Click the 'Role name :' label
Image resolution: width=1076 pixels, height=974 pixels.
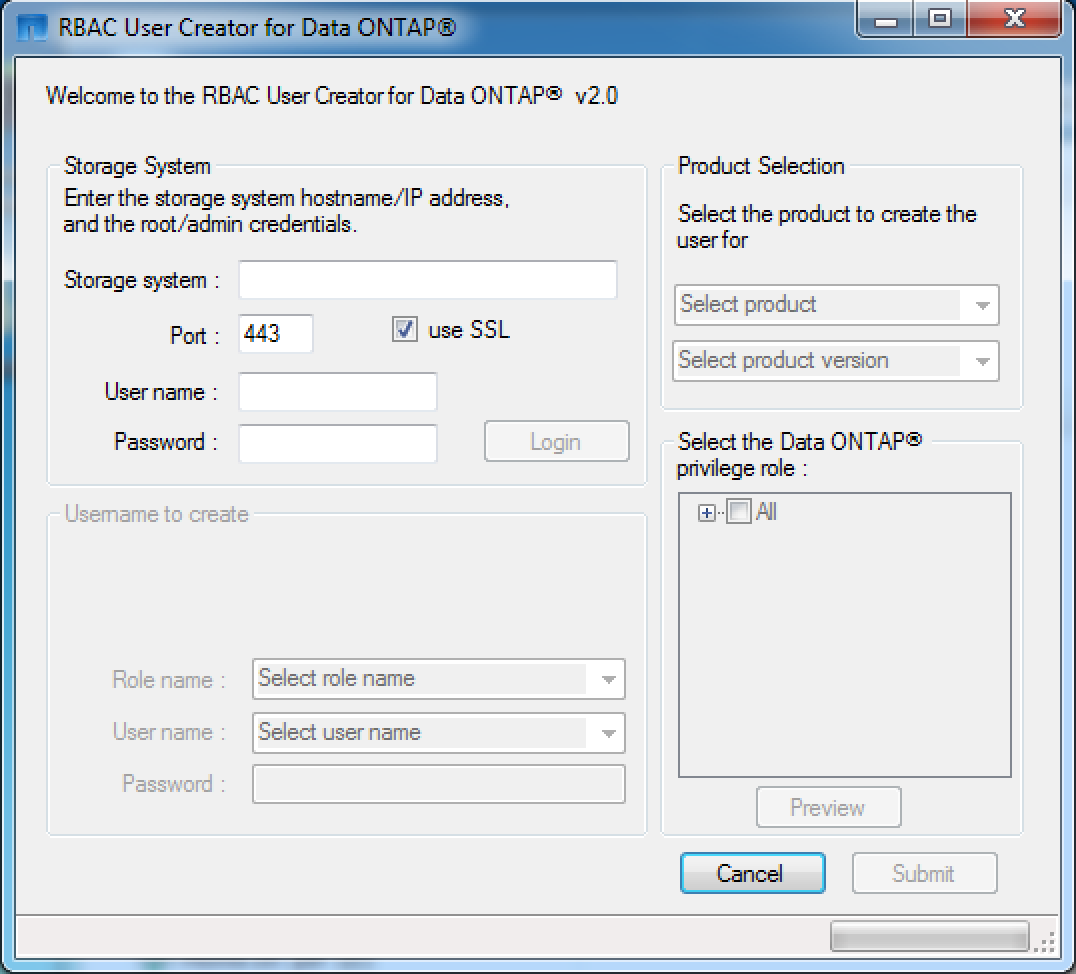pyautogui.click(x=169, y=680)
